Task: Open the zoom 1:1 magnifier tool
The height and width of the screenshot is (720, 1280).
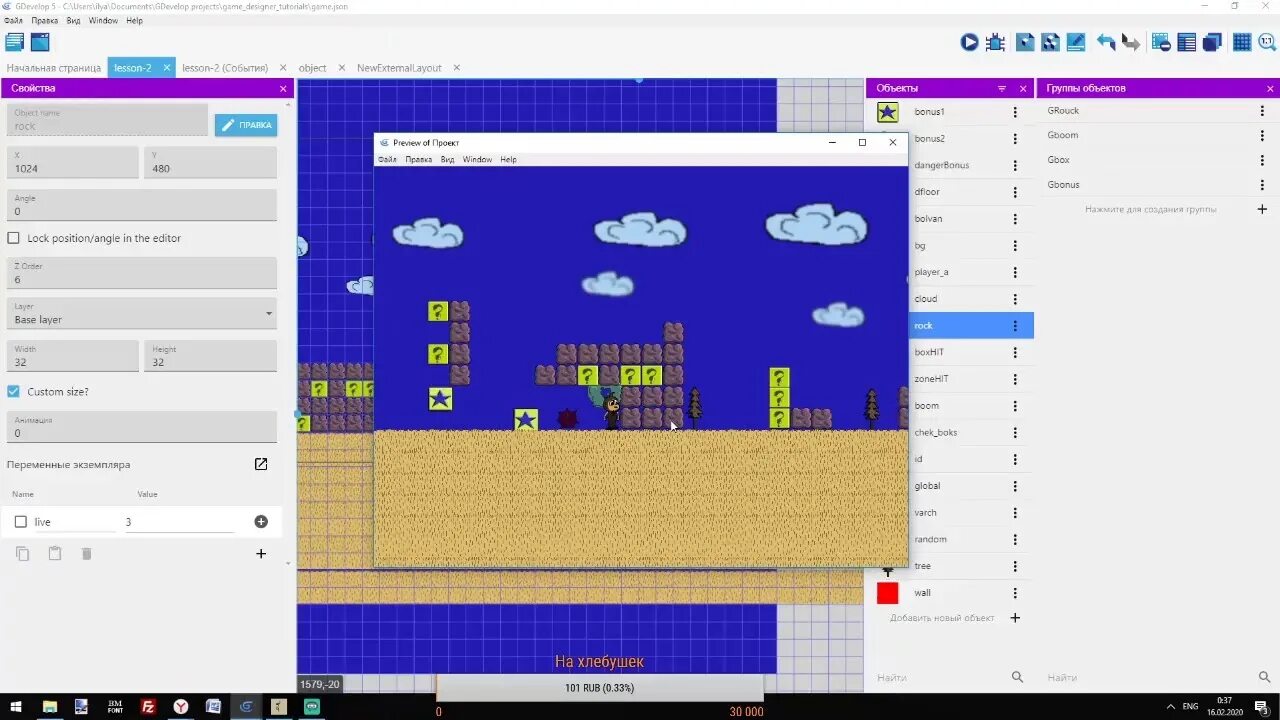Action: click(1267, 42)
